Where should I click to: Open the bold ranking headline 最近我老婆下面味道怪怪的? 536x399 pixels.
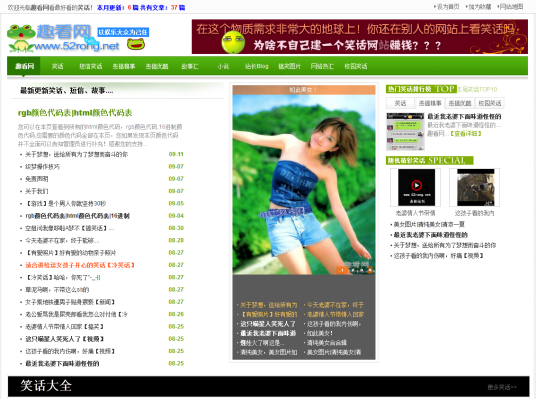[464, 117]
